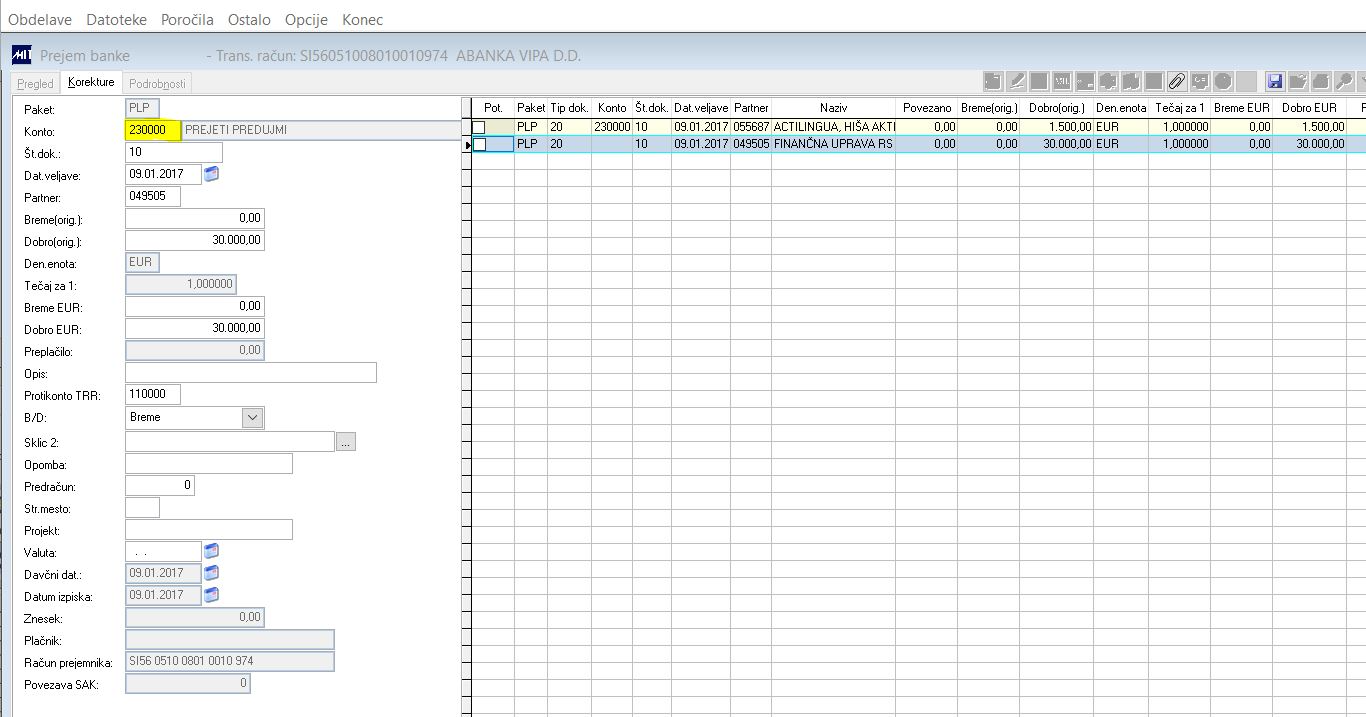
Task: Click the Breme(orig.) amount field
Action: [x=195, y=218]
